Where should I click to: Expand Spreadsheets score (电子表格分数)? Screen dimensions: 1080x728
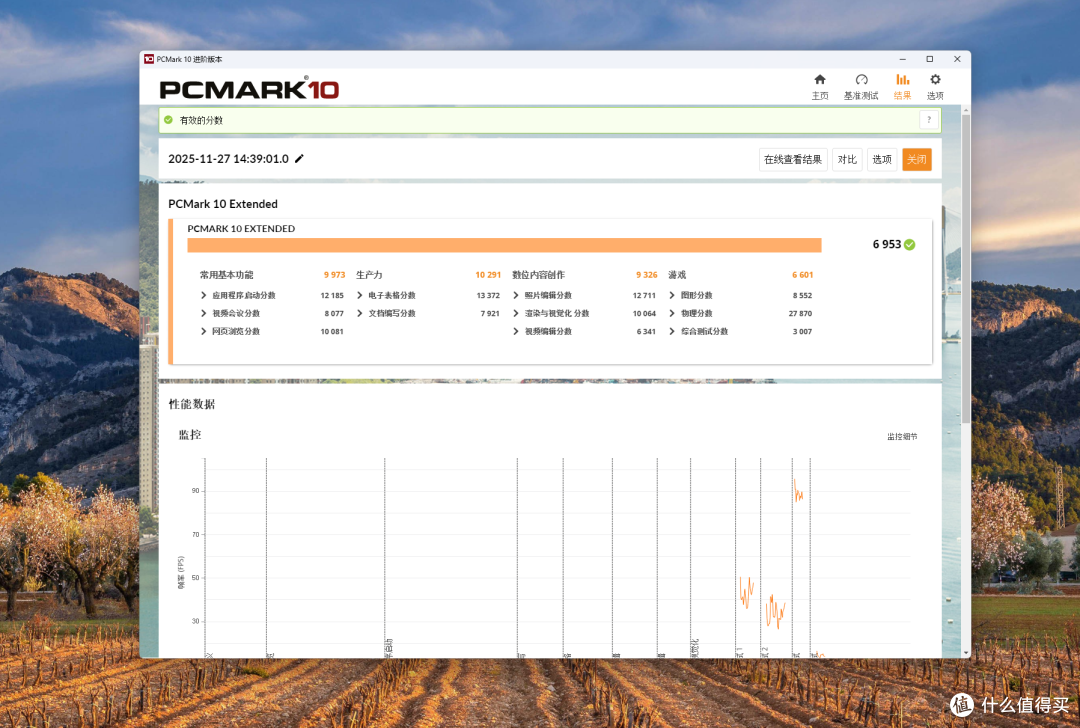[360, 295]
